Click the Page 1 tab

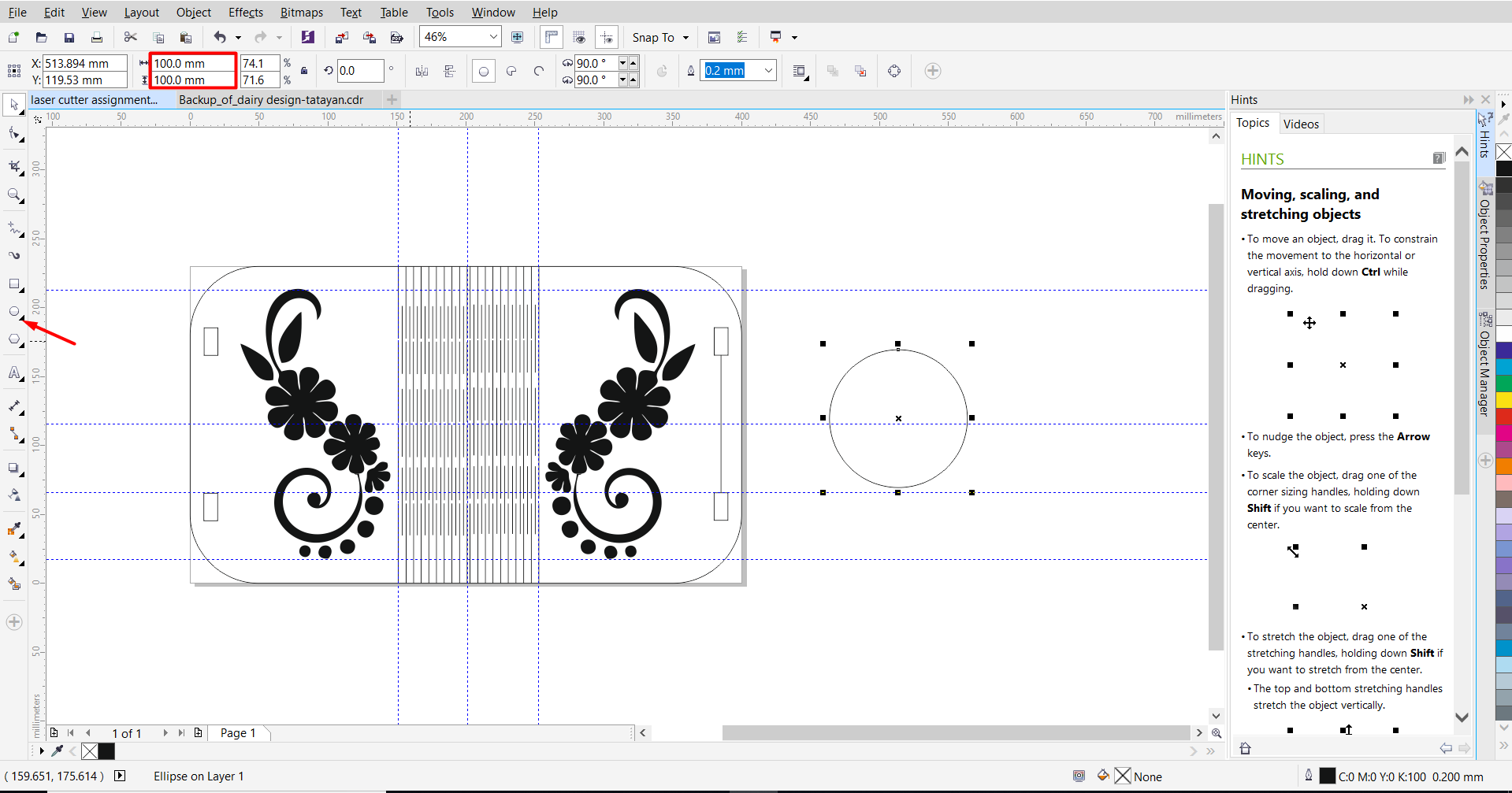pyautogui.click(x=237, y=733)
